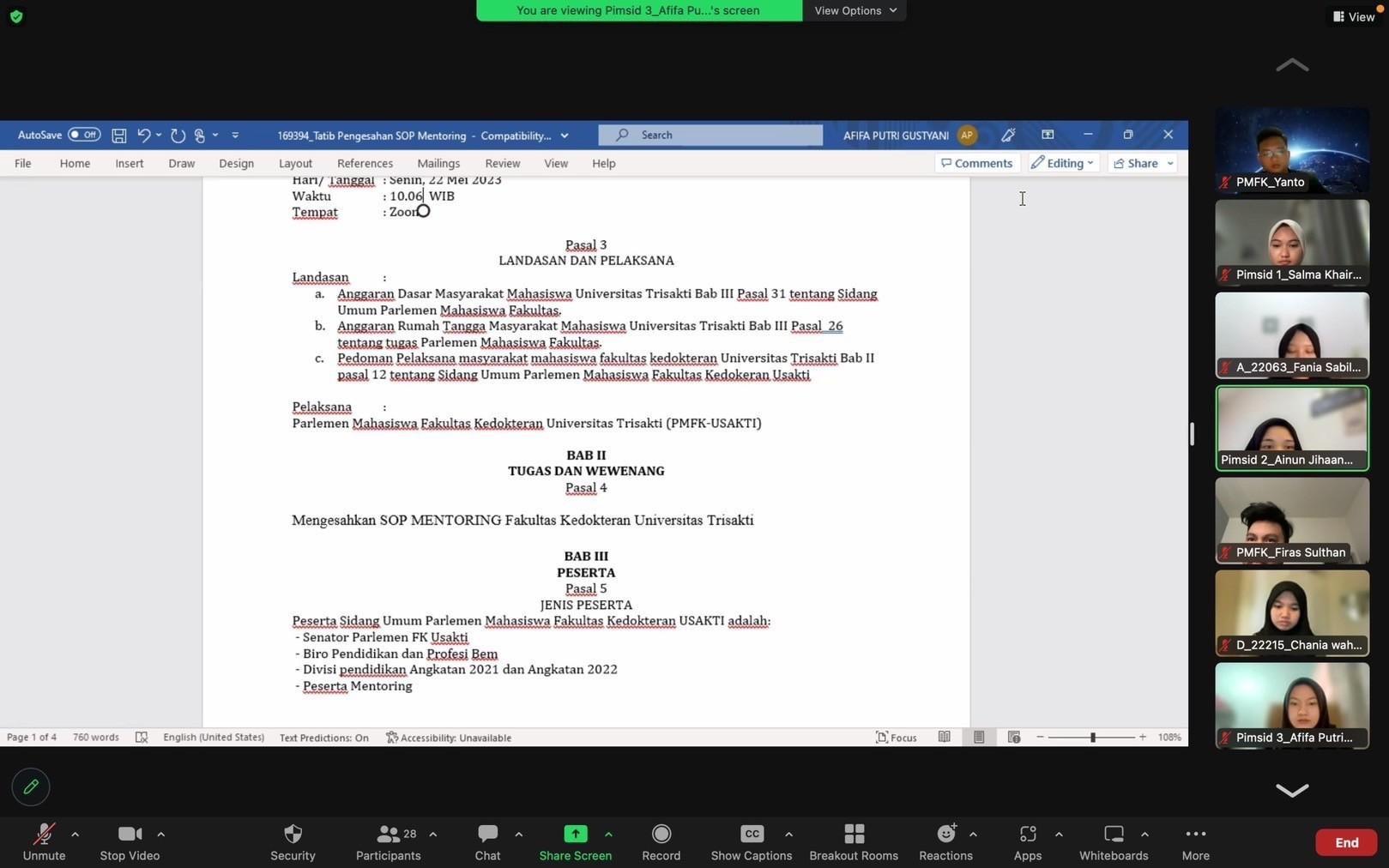Select PMFK_Yanto video thumbnail
Viewport: 1389px width, 868px height.
(x=1292, y=150)
